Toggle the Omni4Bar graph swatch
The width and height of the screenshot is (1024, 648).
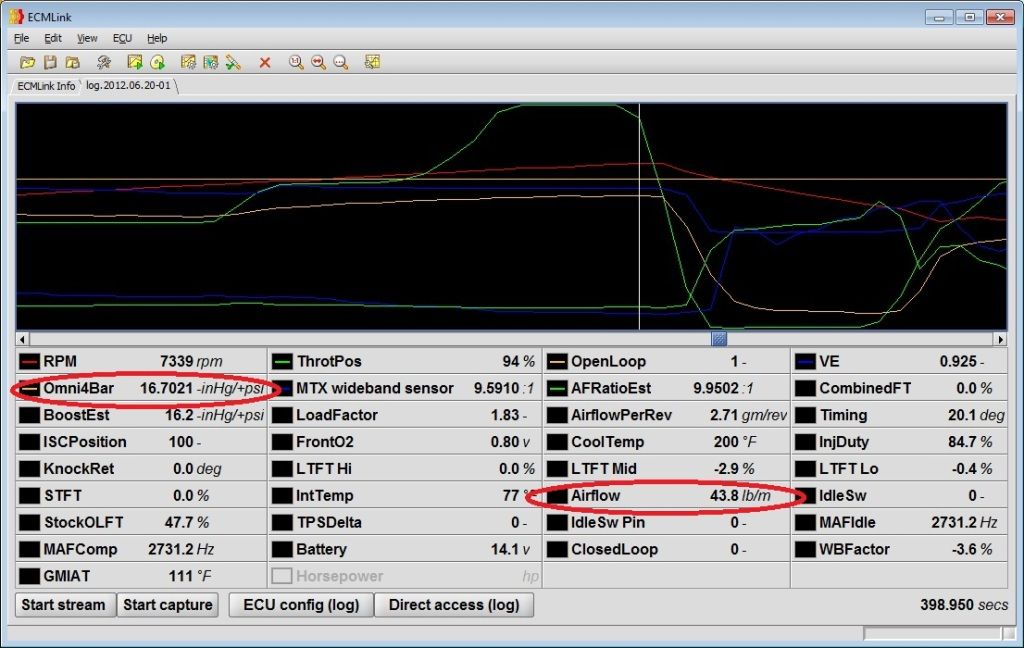tap(29, 388)
